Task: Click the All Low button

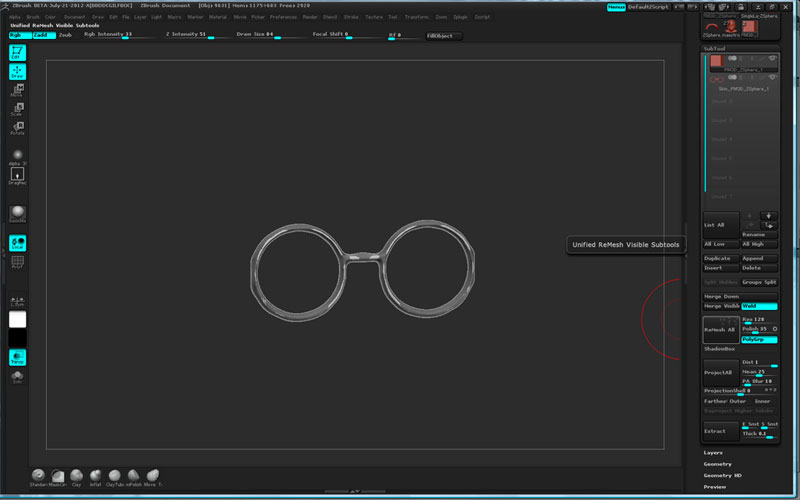Action: (721, 244)
